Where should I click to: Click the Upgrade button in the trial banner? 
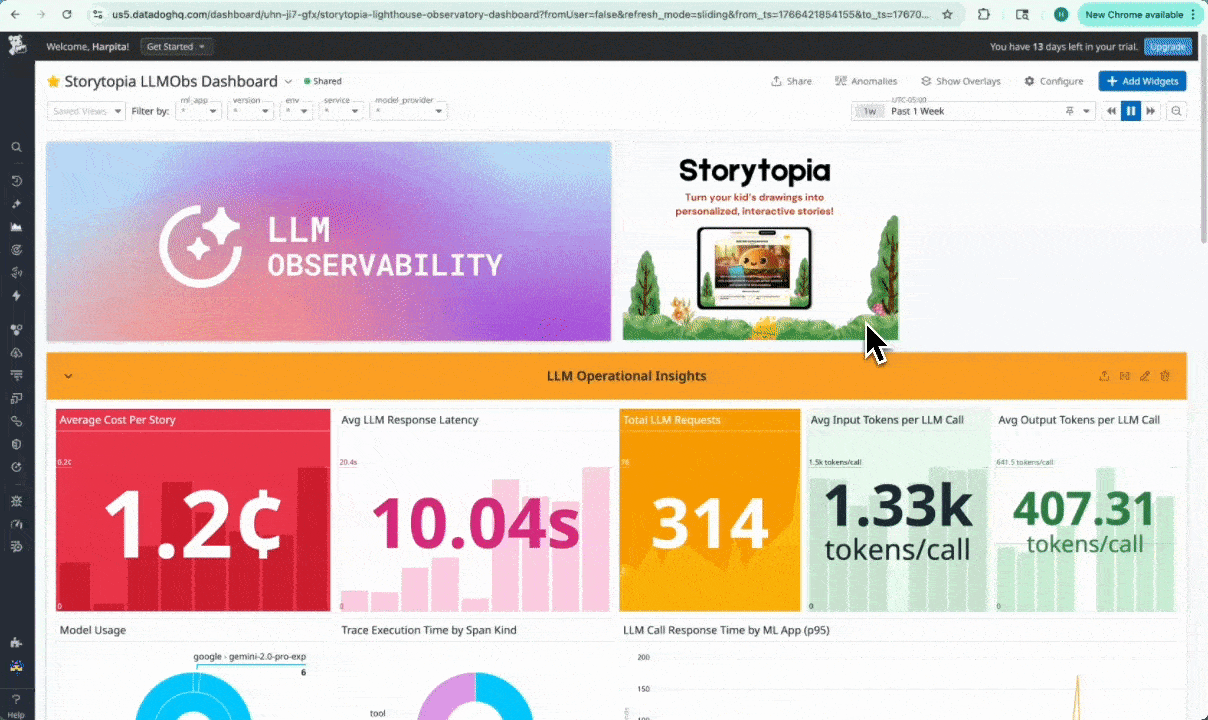tap(1168, 46)
